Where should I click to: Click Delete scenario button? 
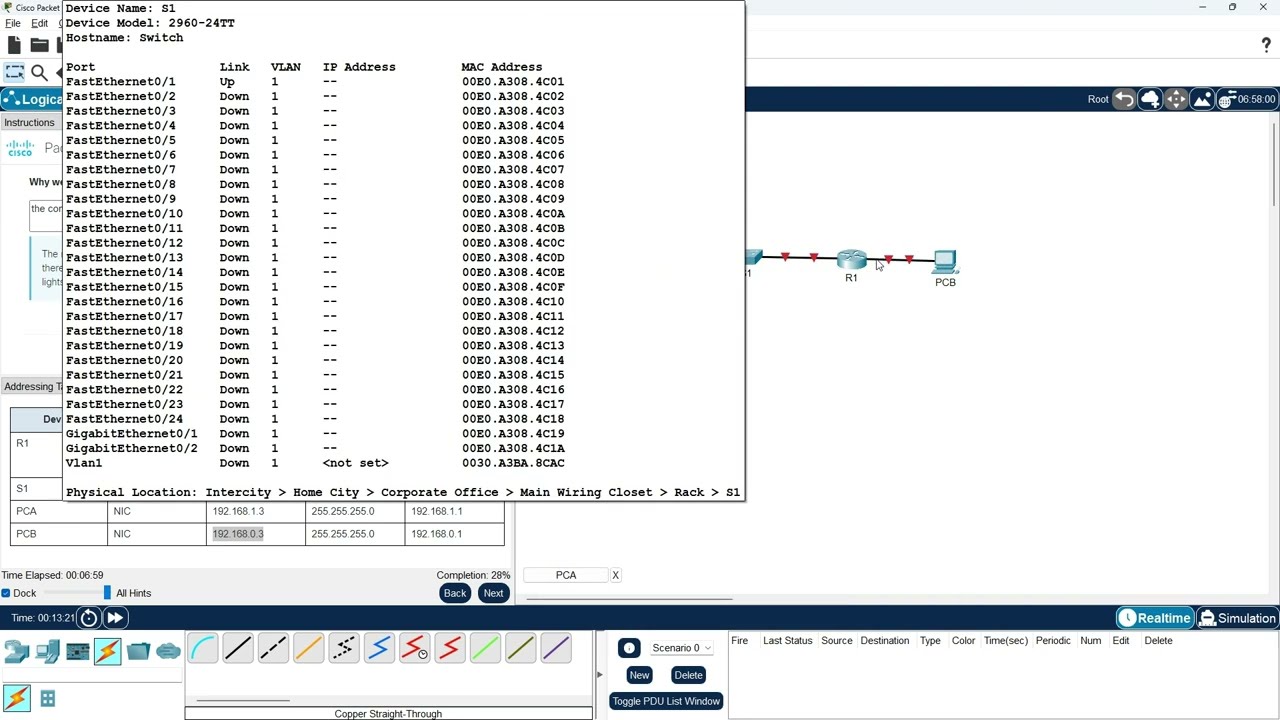[x=688, y=675]
